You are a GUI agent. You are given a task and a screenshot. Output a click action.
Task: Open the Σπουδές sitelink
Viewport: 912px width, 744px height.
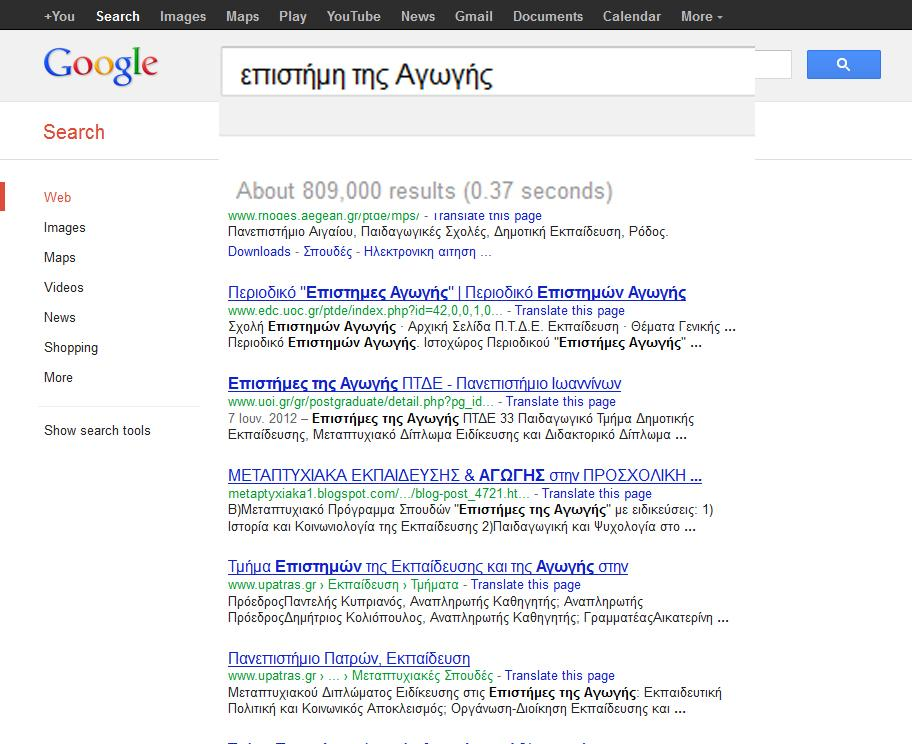(327, 251)
